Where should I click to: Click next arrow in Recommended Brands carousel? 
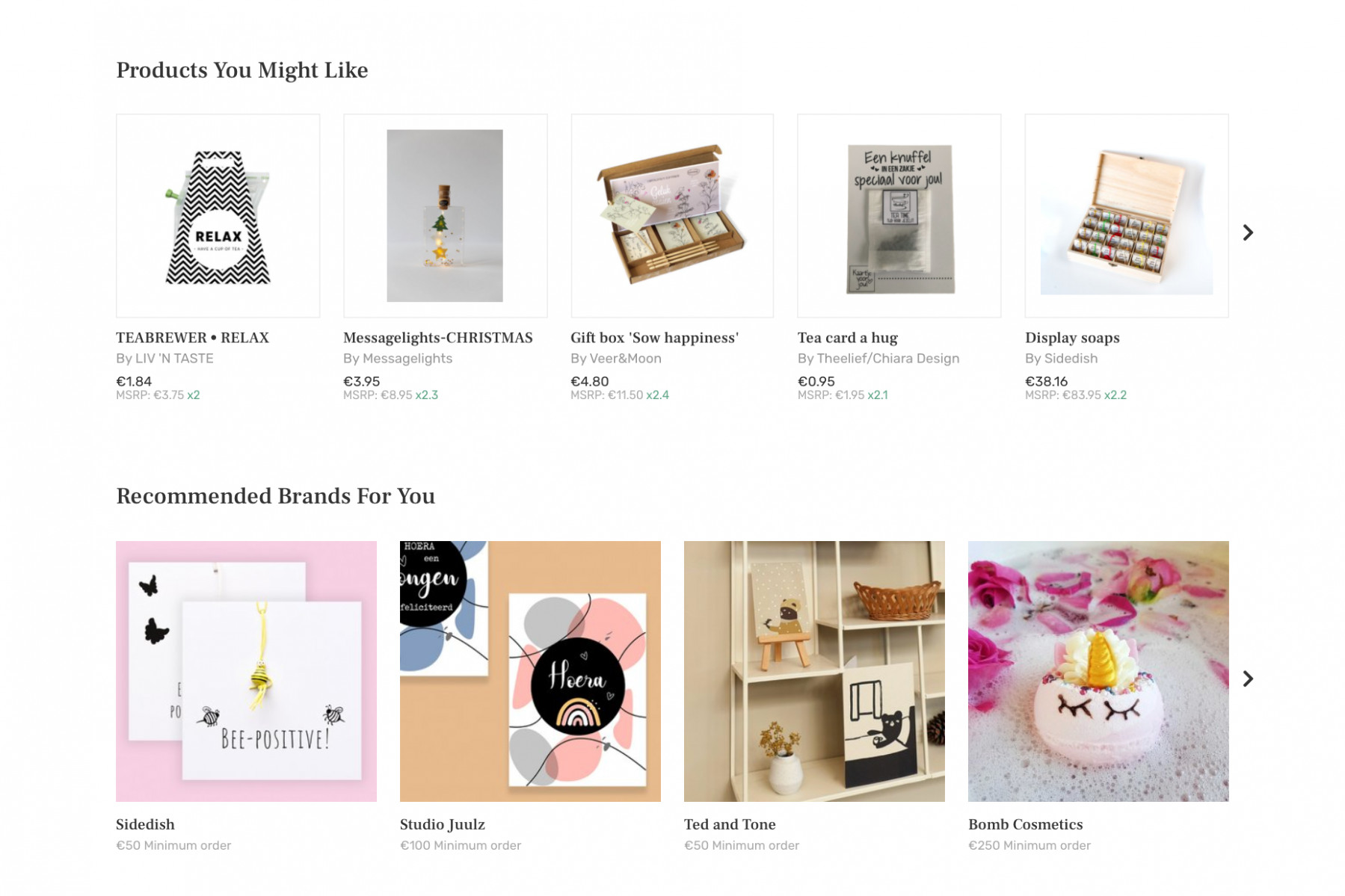pyautogui.click(x=1247, y=679)
